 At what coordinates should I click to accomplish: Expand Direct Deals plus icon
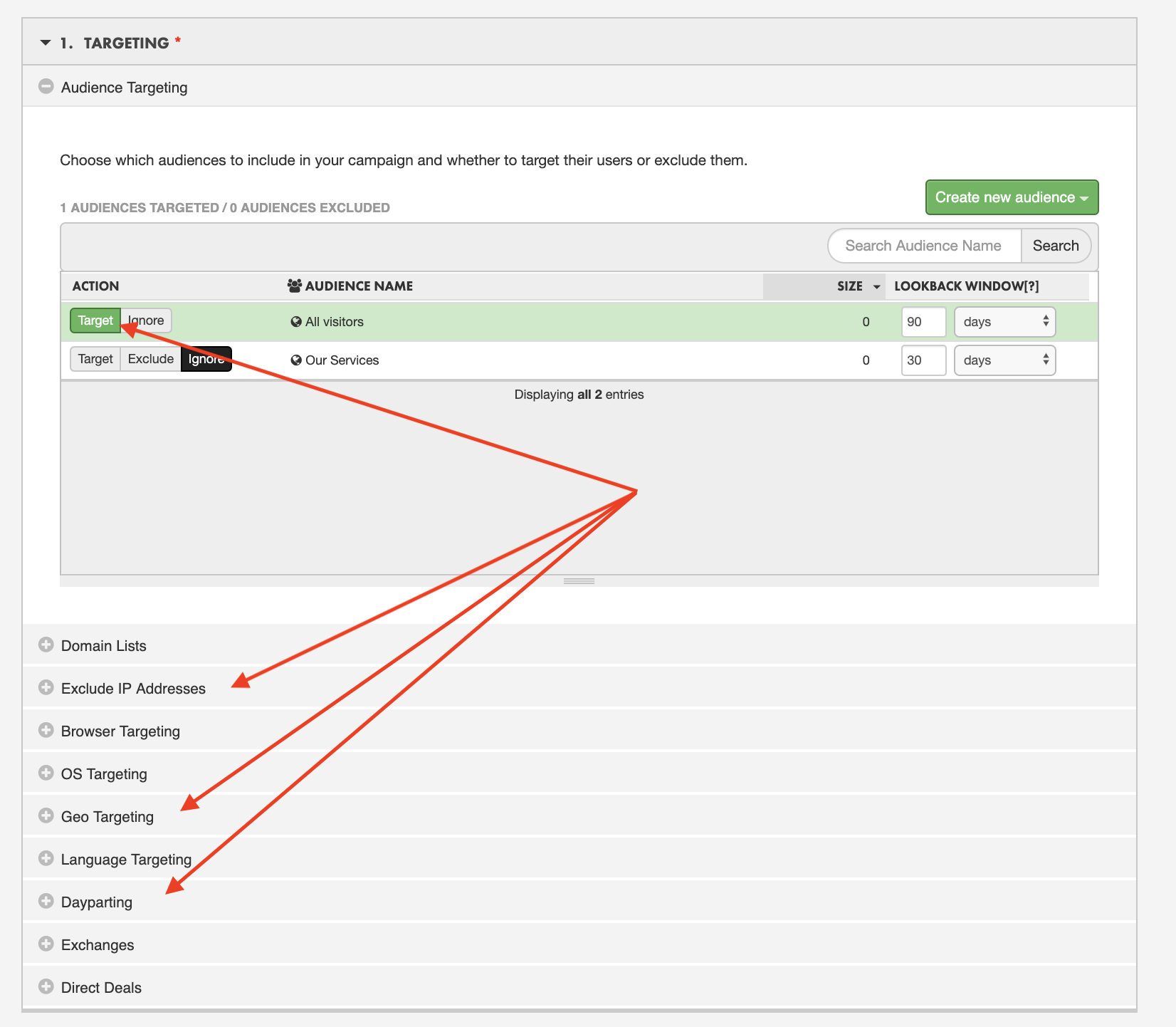[46, 986]
